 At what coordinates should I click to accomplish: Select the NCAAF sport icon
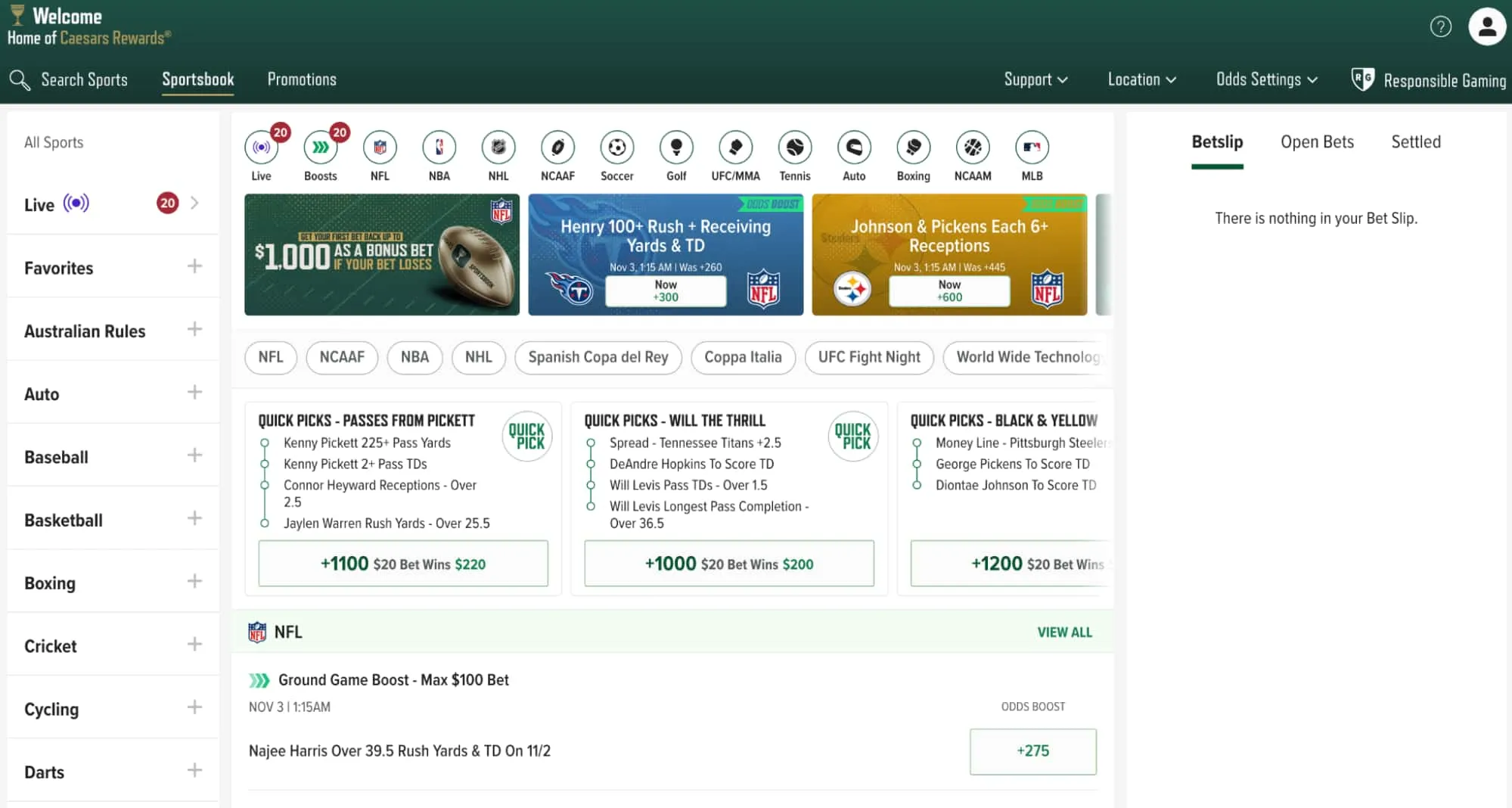(x=557, y=148)
